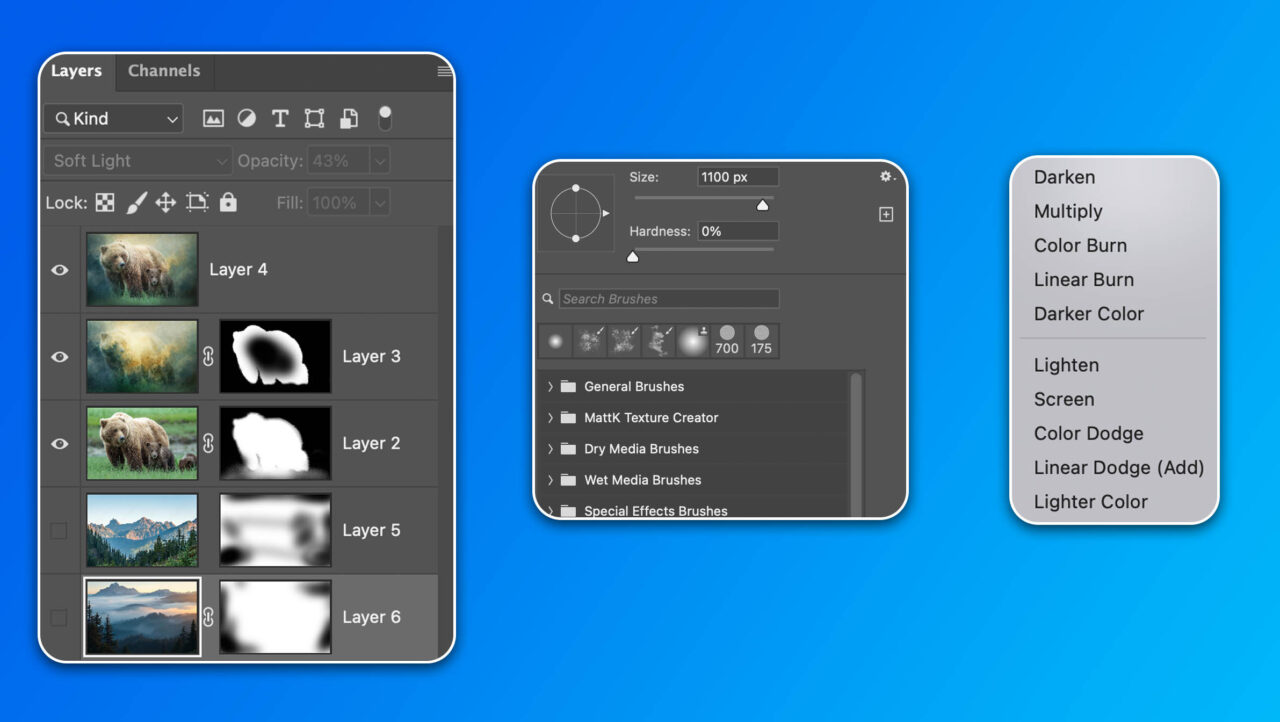Choose Multiply from the blend mode menu
Image resolution: width=1280 pixels, height=722 pixels.
point(1068,211)
